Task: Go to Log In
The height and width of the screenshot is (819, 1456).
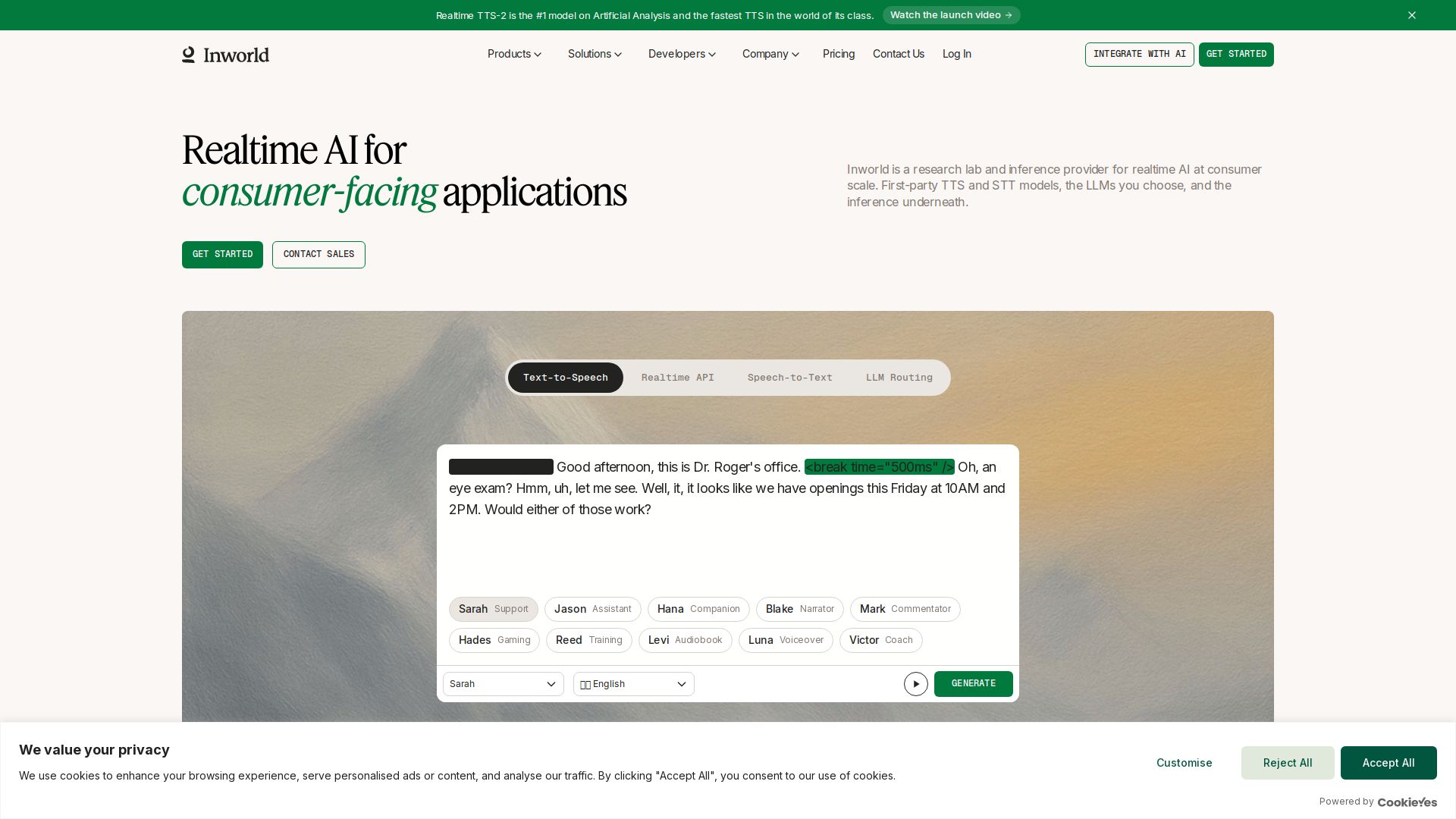Action: pyautogui.click(x=957, y=54)
